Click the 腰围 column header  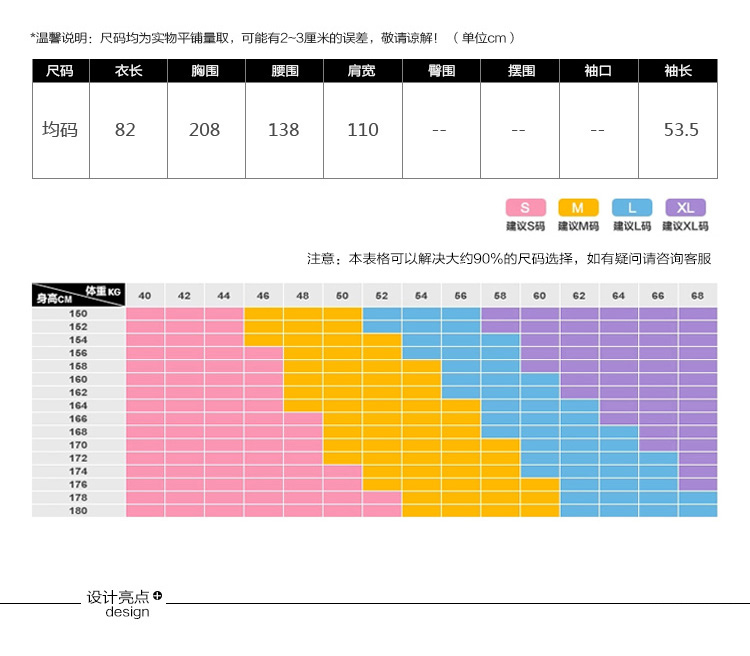(284, 71)
